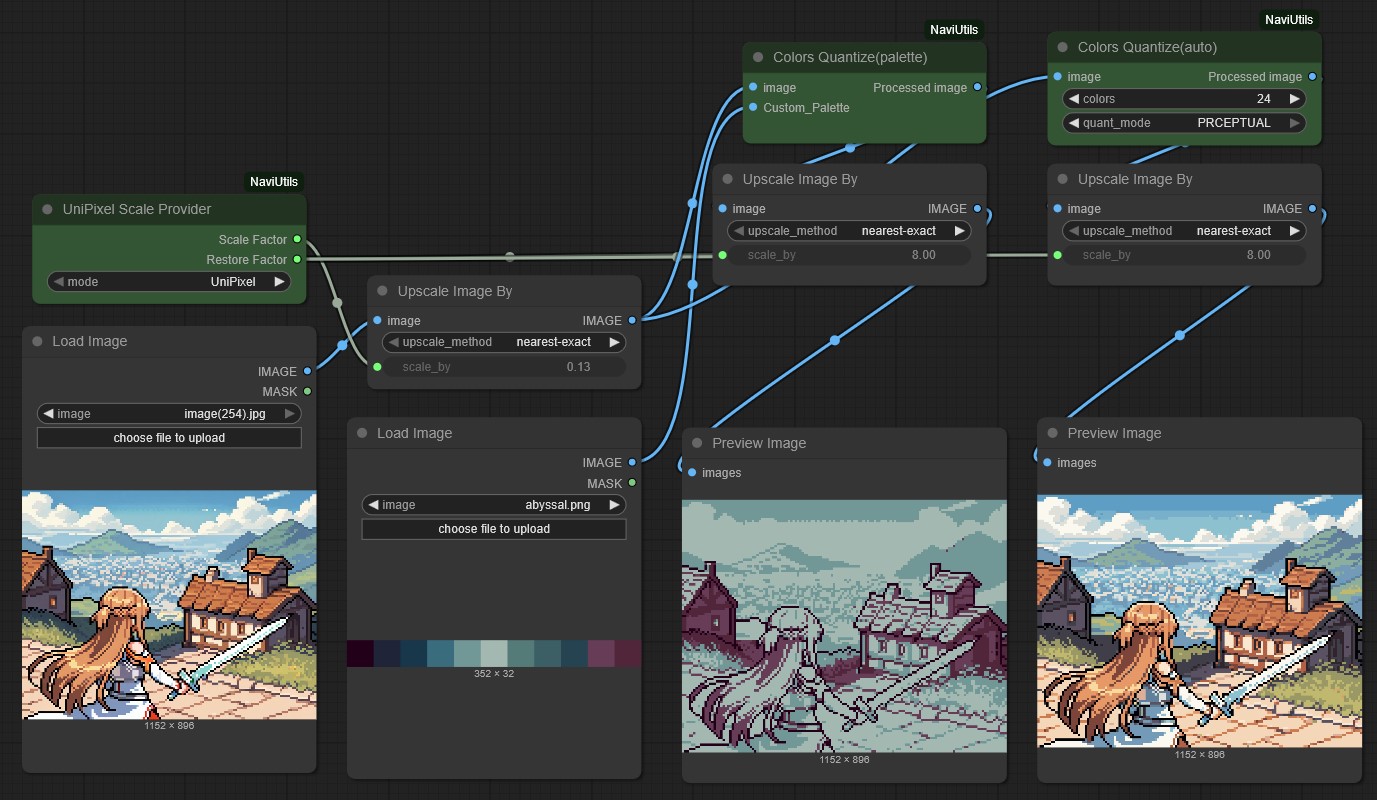The image size is (1377, 800).
Task: Increase colors value with the right arrow
Action: pyautogui.click(x=1295, y=99)
